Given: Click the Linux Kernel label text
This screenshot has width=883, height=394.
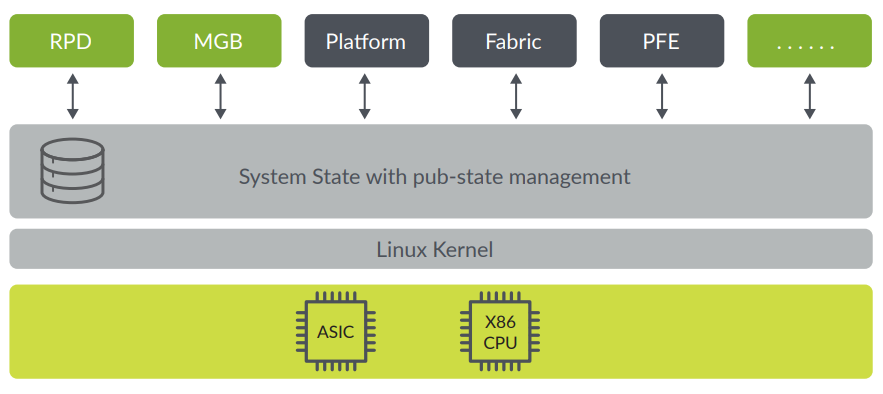Looking at the screenshot, I should tap(435, 249).
